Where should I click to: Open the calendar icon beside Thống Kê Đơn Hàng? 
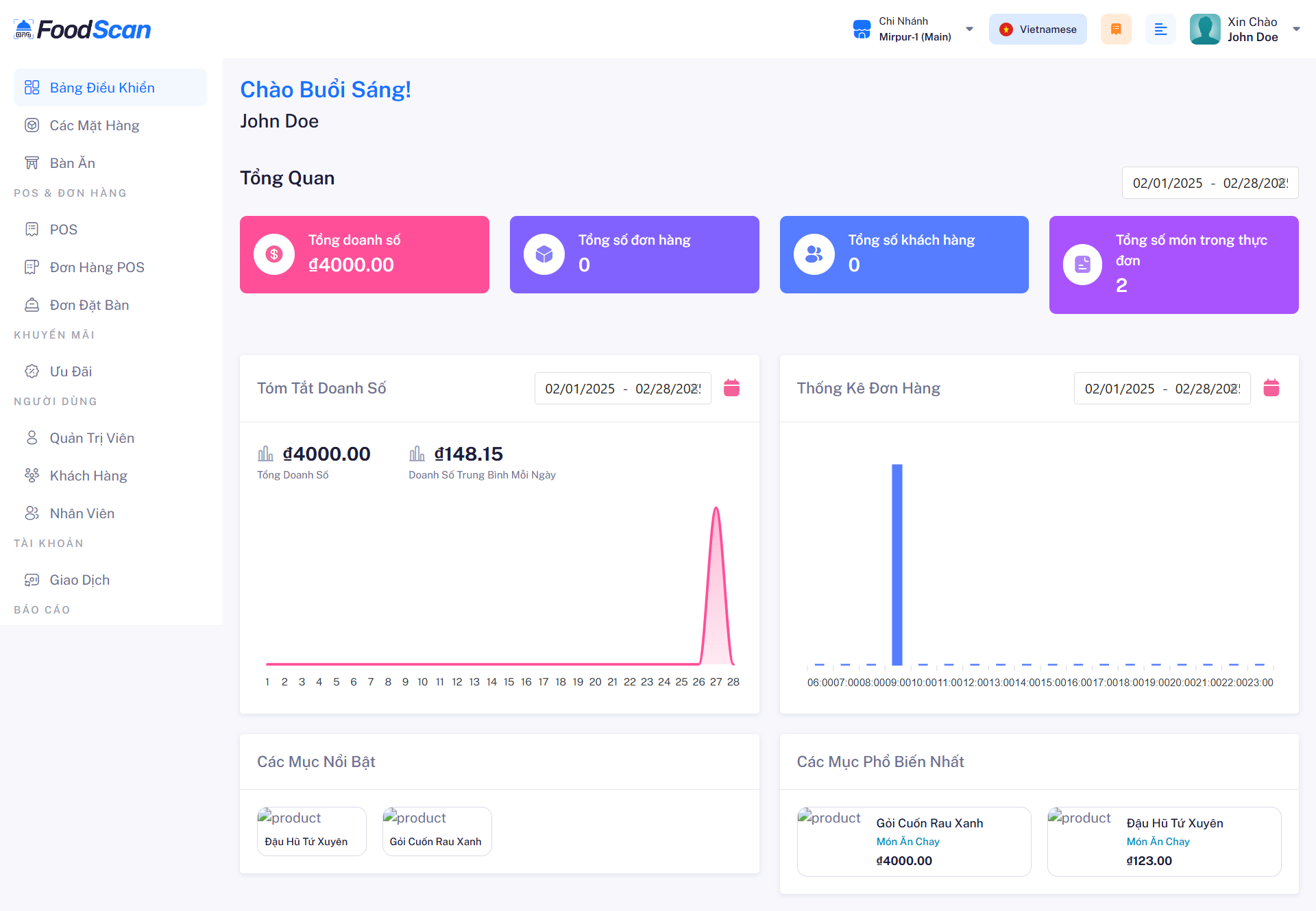(x=1271, y=388)
